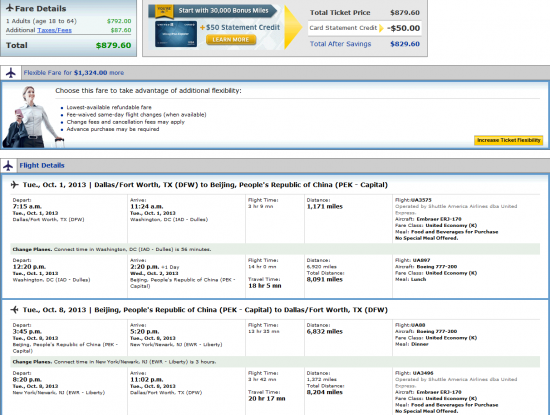Click the small arrow next to Card Statement Credit
The image size is (550, 415).
[x=381, y=28]
